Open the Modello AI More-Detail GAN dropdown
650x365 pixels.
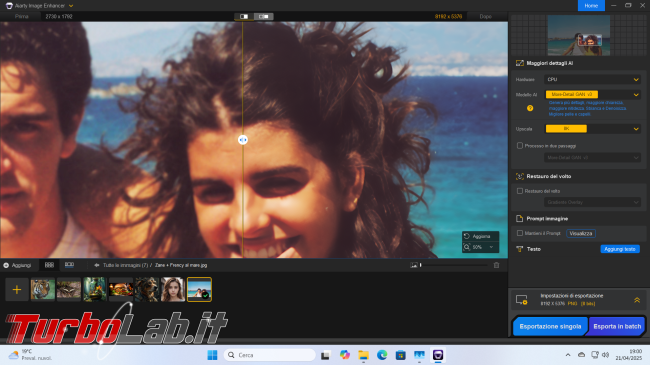pyautogui.click(x=593, y=95)
